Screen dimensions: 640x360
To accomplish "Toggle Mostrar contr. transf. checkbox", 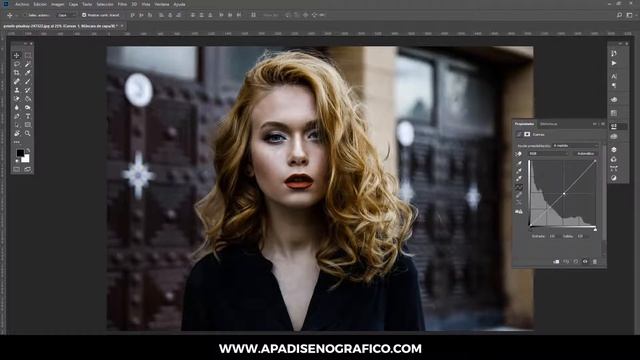I will pos(84,15).
